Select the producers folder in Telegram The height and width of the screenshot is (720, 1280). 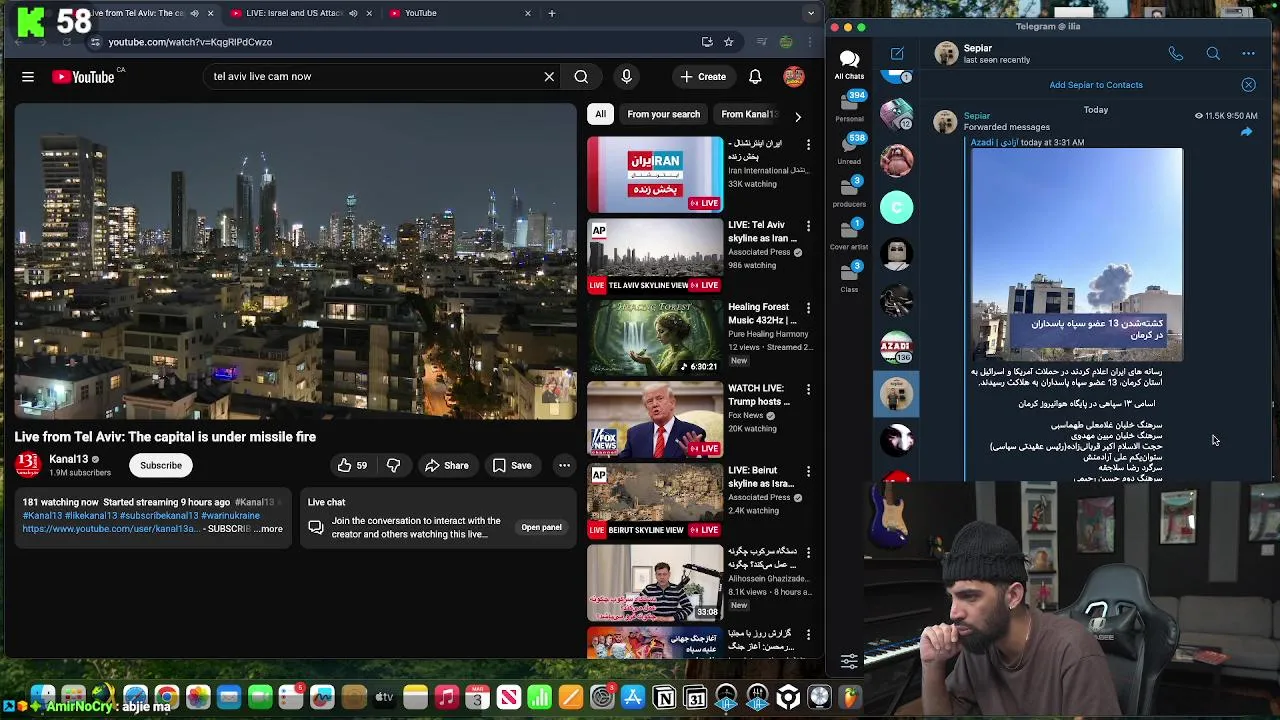coord(849,191)
